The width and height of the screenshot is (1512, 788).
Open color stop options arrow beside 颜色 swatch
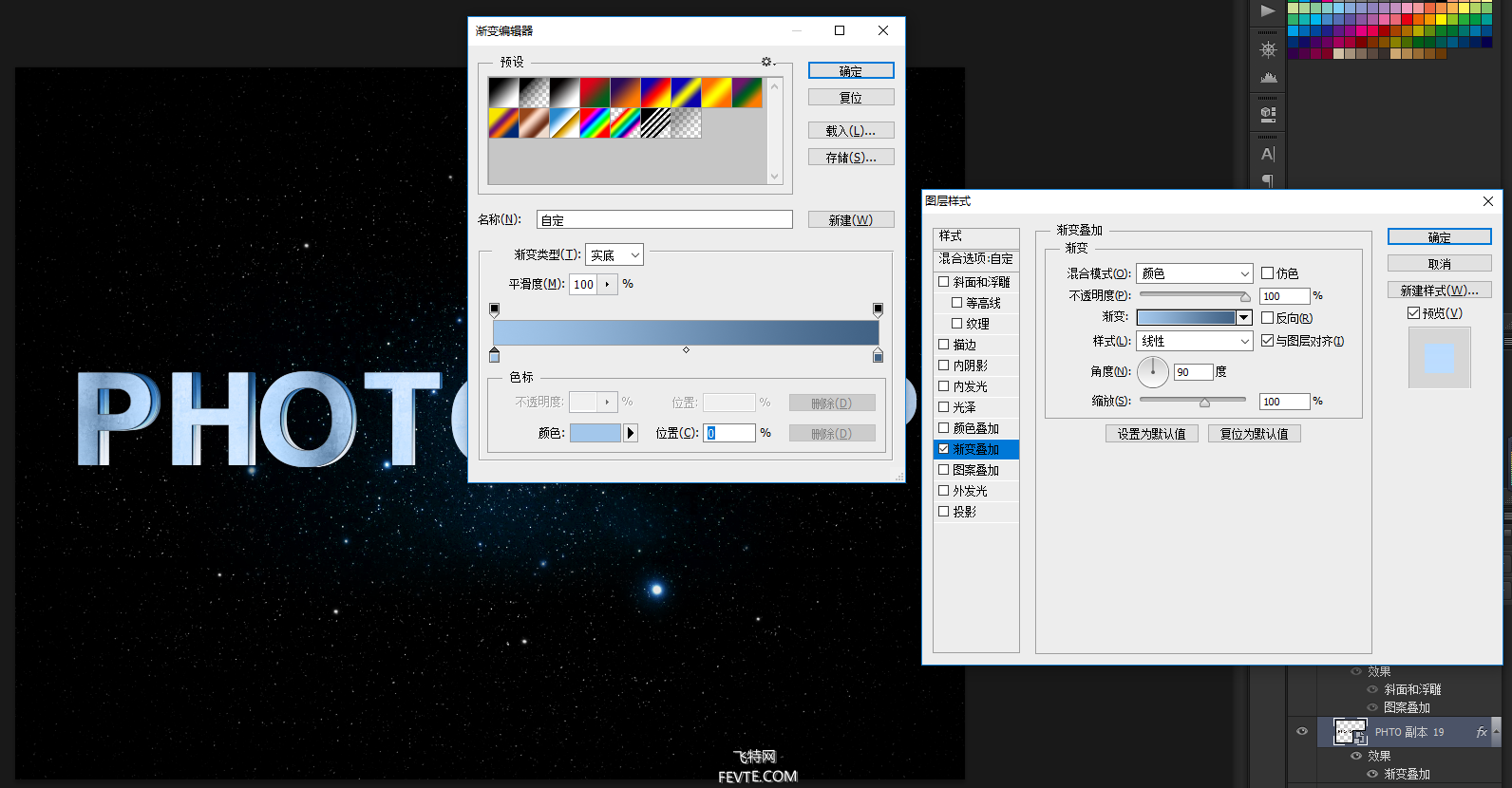[630, 433]
